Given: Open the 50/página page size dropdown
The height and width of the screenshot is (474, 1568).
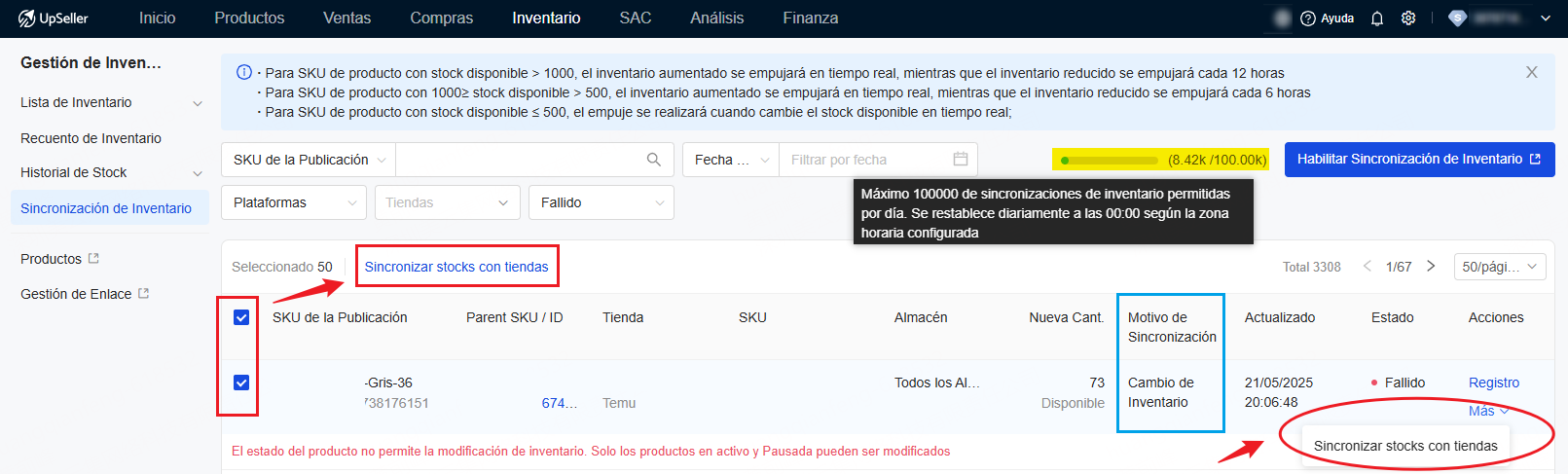Looking at the screenshot, I should coord(1500,267).
